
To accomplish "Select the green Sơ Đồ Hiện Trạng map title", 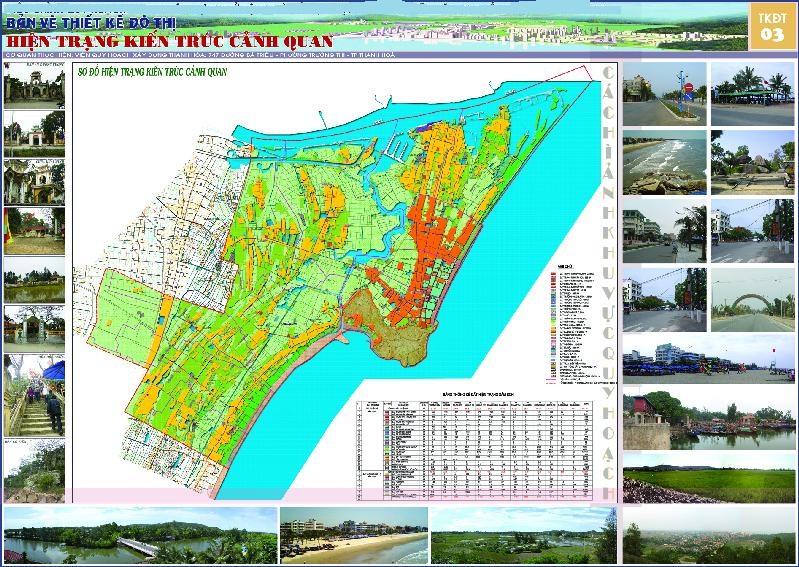I will pyautogui.click(x=152, y=72).
